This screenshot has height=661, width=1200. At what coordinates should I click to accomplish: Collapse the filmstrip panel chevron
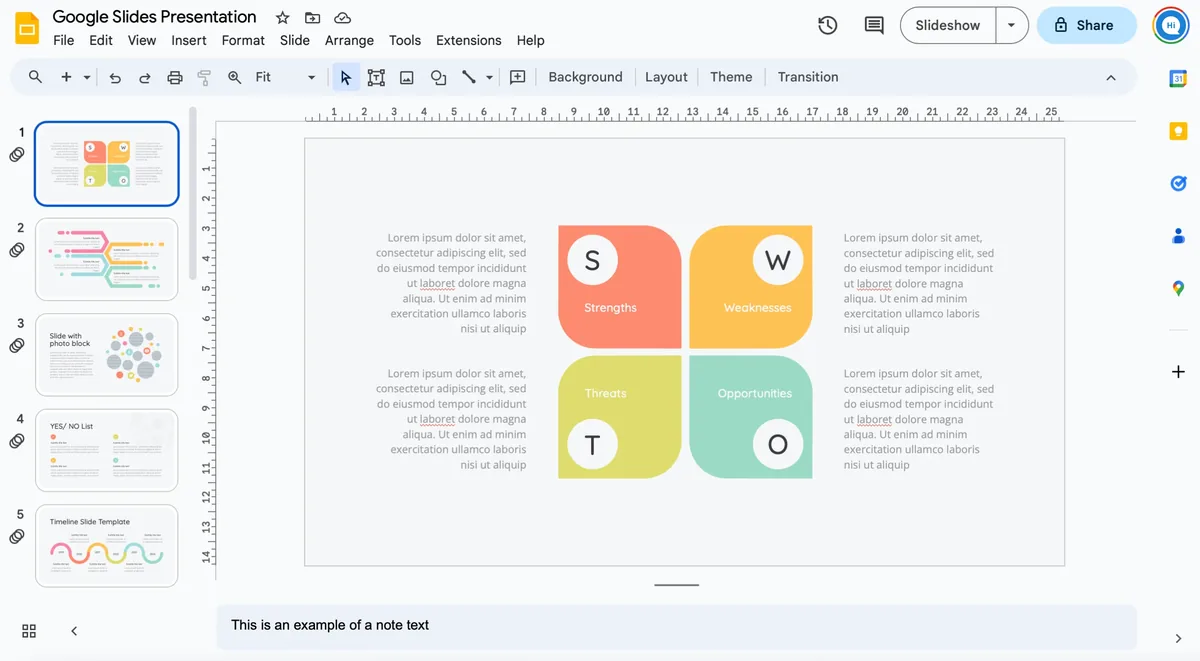pos(74,631)
